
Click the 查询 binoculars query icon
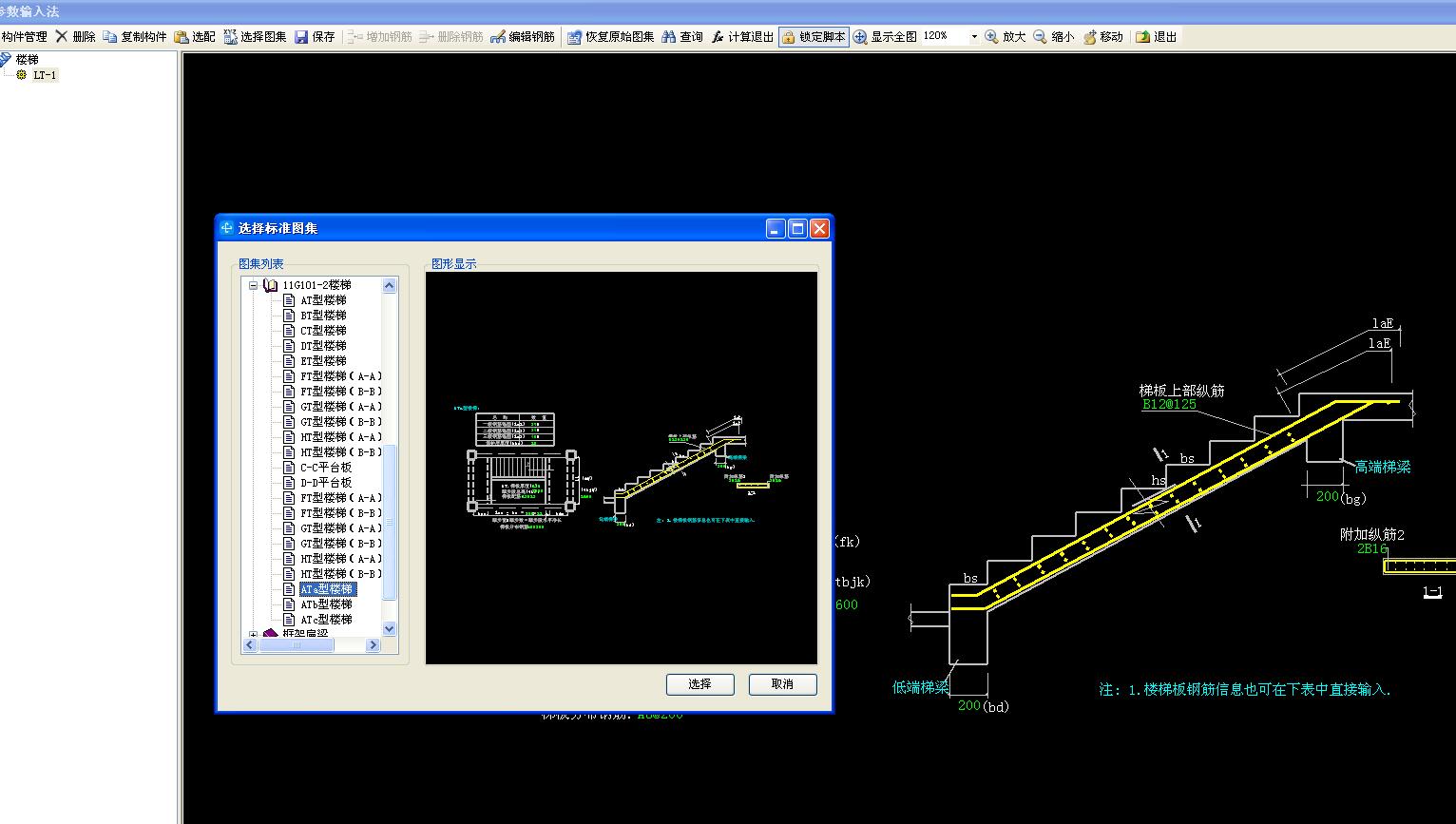coord(669,36)
